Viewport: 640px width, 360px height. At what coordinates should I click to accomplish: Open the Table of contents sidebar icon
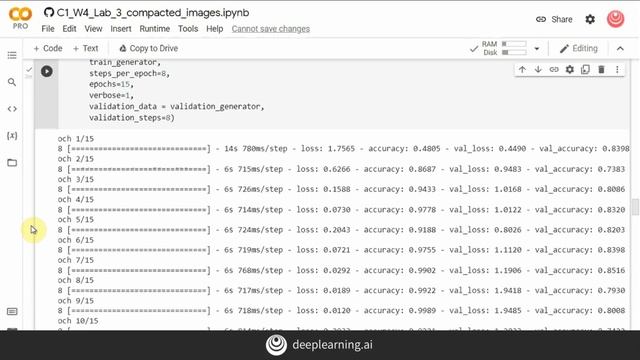[12, 55]
